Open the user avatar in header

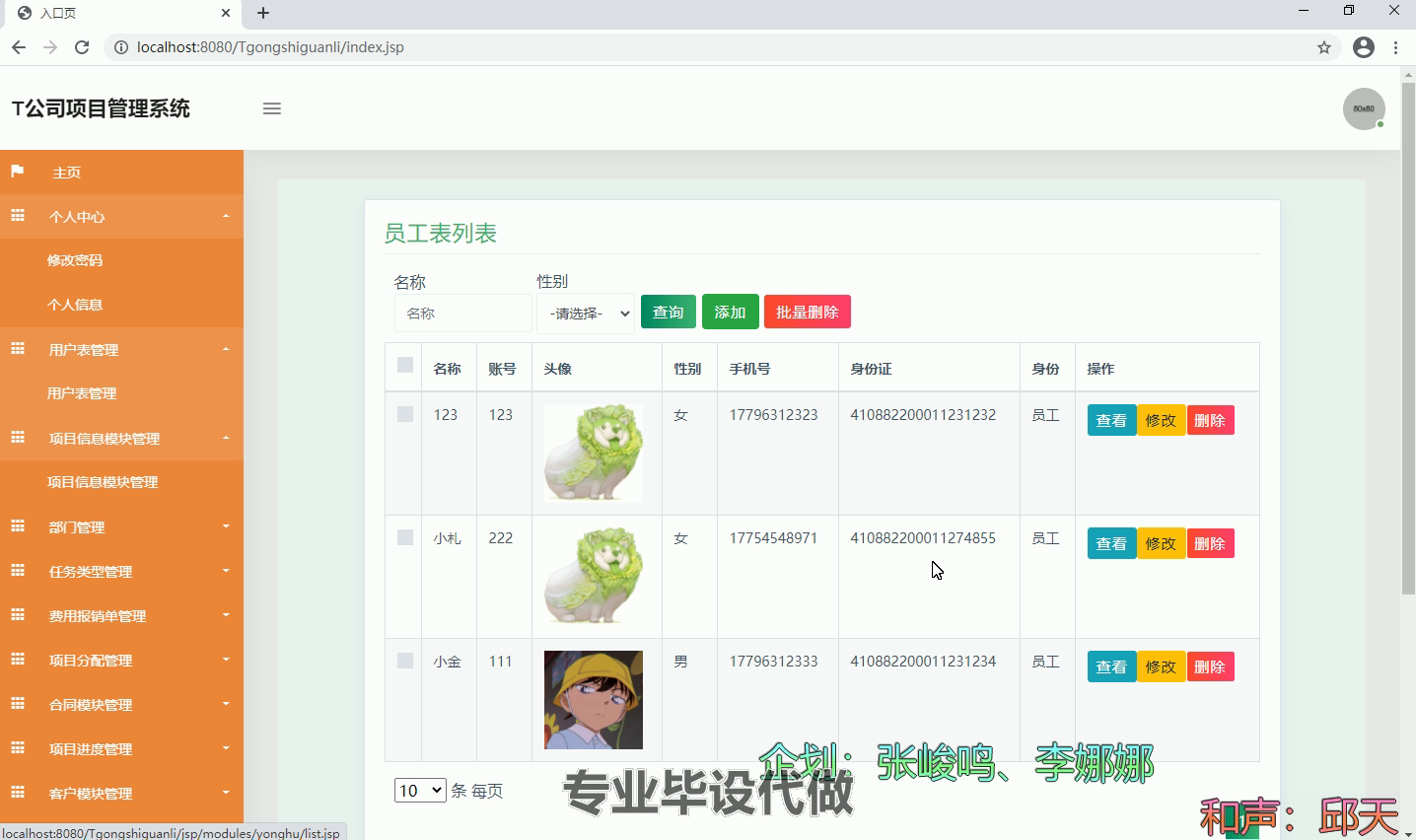(1364, 108)
